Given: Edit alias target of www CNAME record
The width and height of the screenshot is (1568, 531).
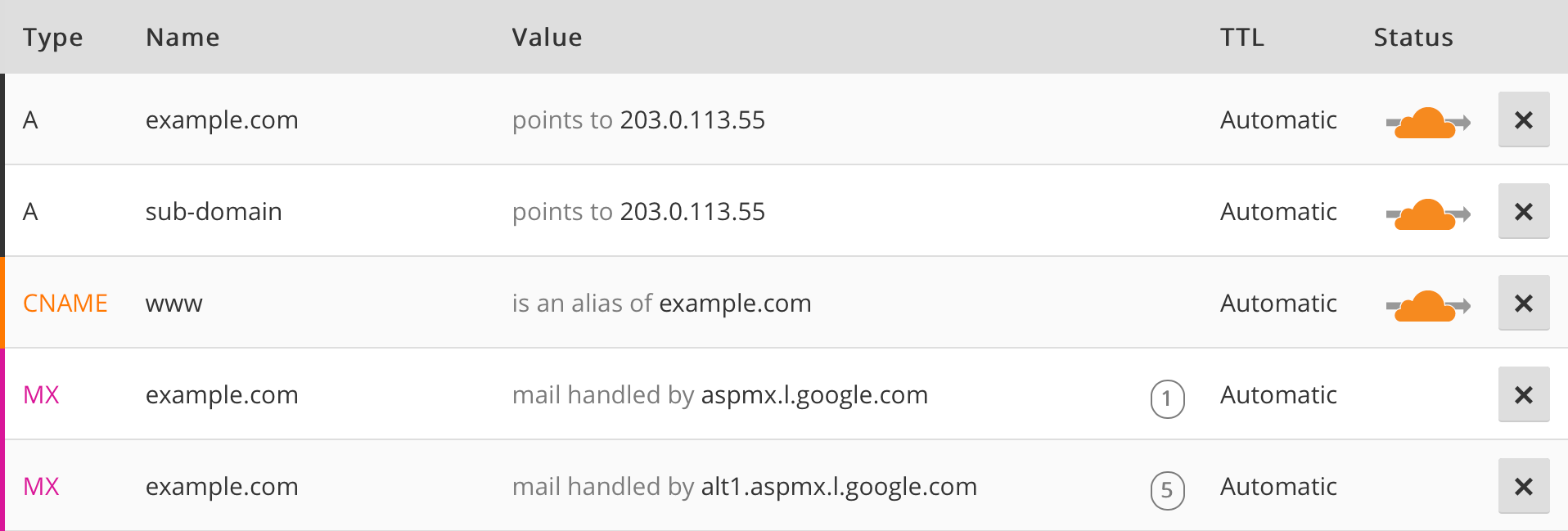Looking at the screenshot, I should (x=735, y=304).
